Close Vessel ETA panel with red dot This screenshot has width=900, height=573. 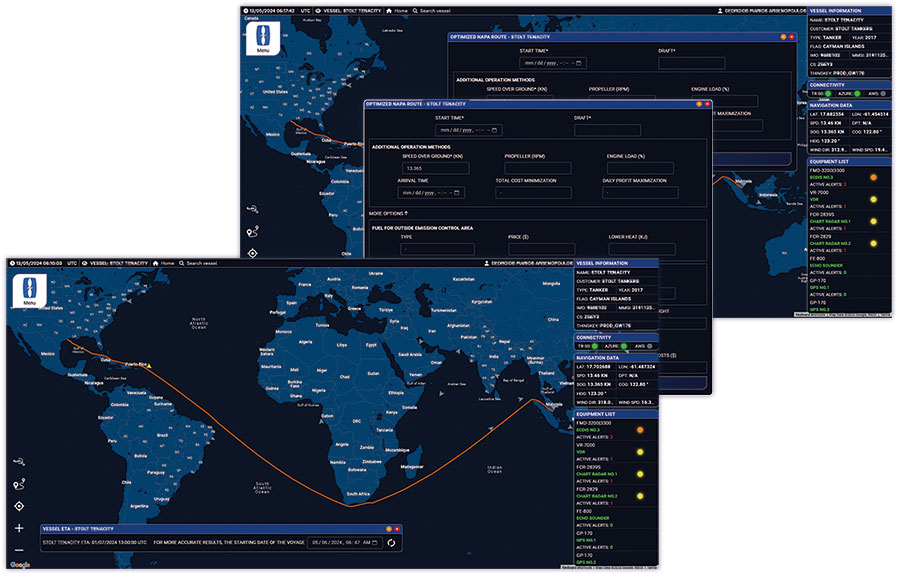coord(397,529)
